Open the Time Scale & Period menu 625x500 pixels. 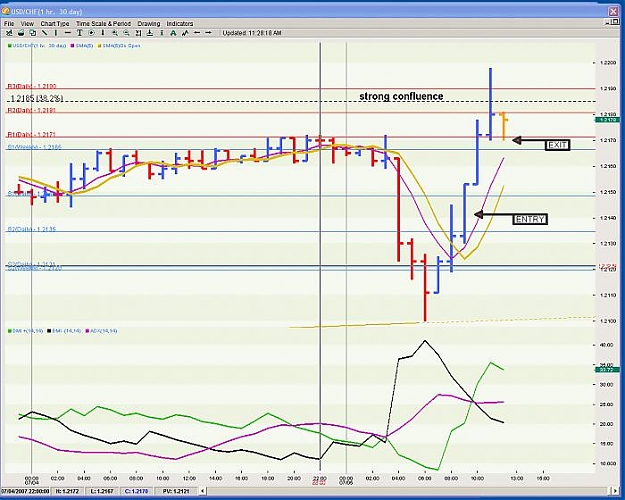coord(104,24)
